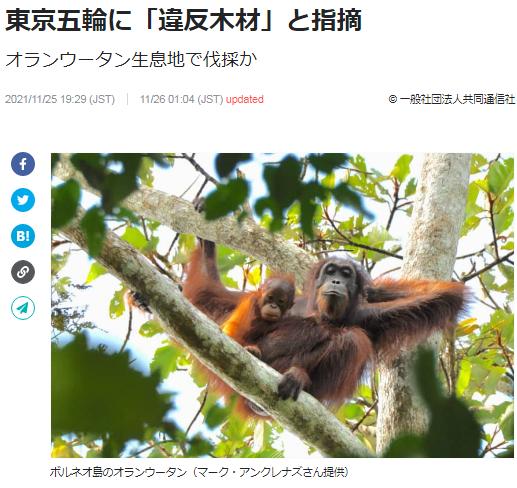
Task: Click the red updated label
Action: [x=245, y=99]
